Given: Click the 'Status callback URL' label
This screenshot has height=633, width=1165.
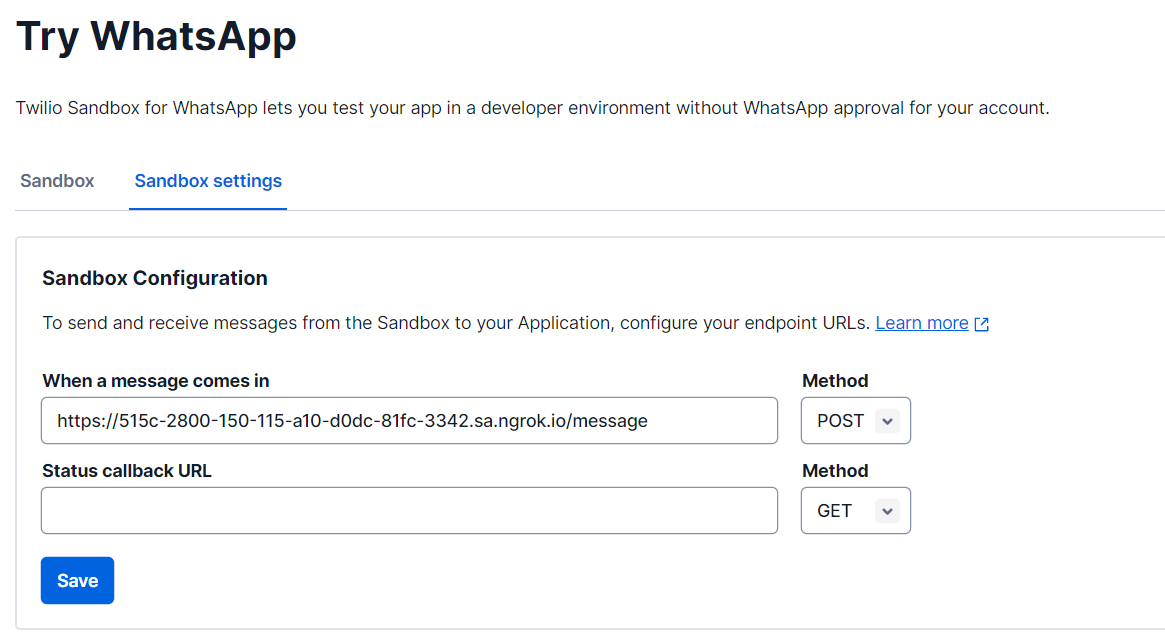Looking at the screenshot, I should [x=127, y=470].
